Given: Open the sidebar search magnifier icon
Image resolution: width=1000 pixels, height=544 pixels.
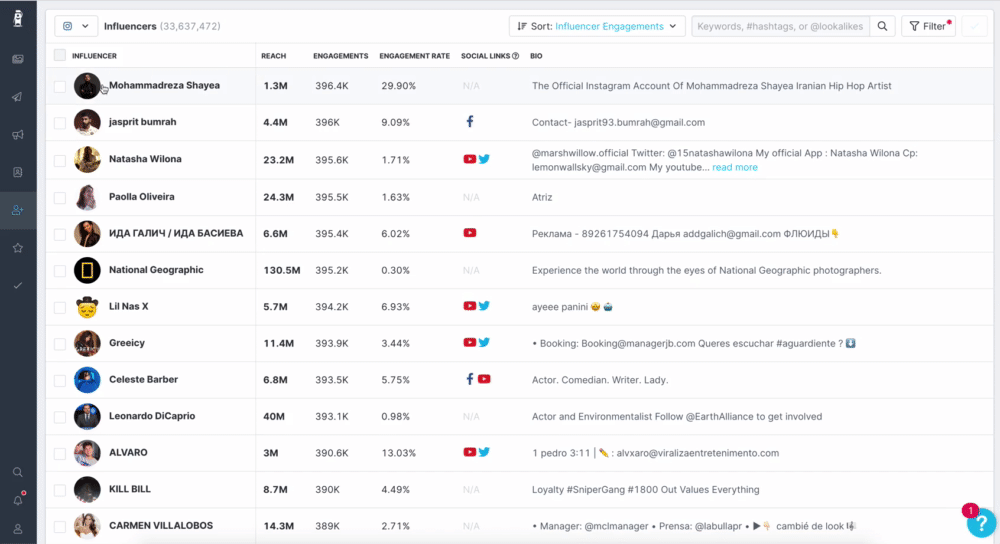Looking at the screenshot, I should click(x=18, y=472).
